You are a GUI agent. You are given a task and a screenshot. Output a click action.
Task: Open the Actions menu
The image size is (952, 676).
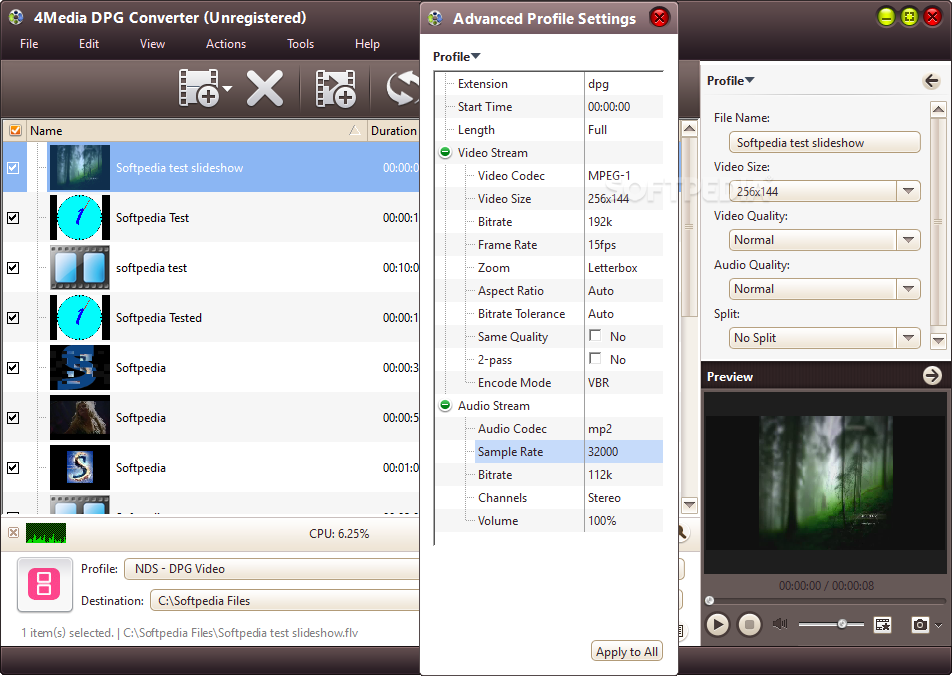(x=226, y=44)
